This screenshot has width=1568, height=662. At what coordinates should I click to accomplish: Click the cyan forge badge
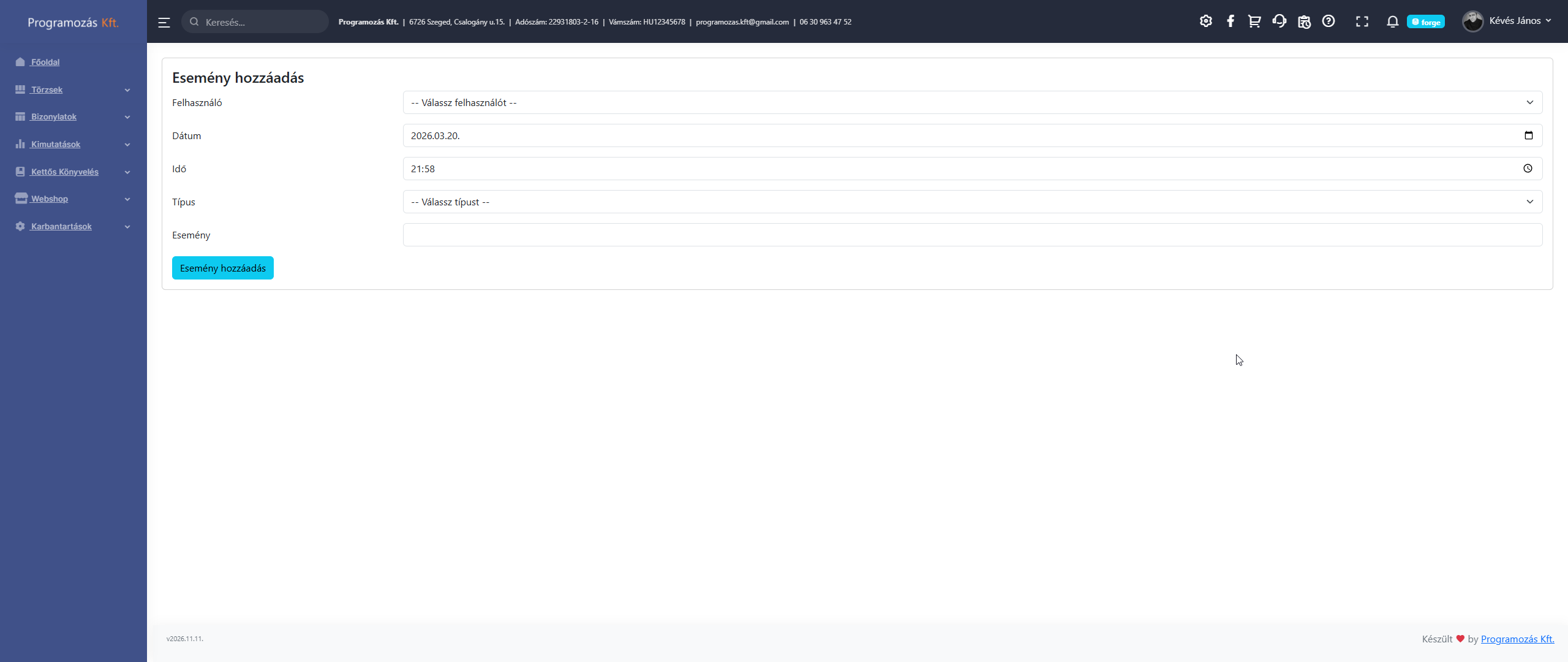point(1425,22)
